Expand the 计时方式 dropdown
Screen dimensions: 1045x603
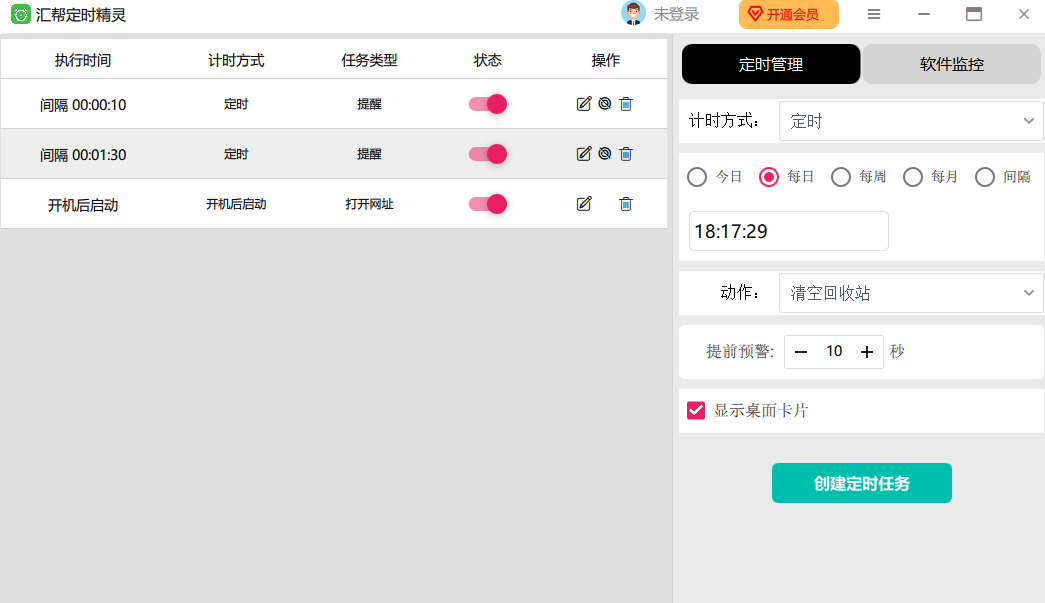[910, 121]
